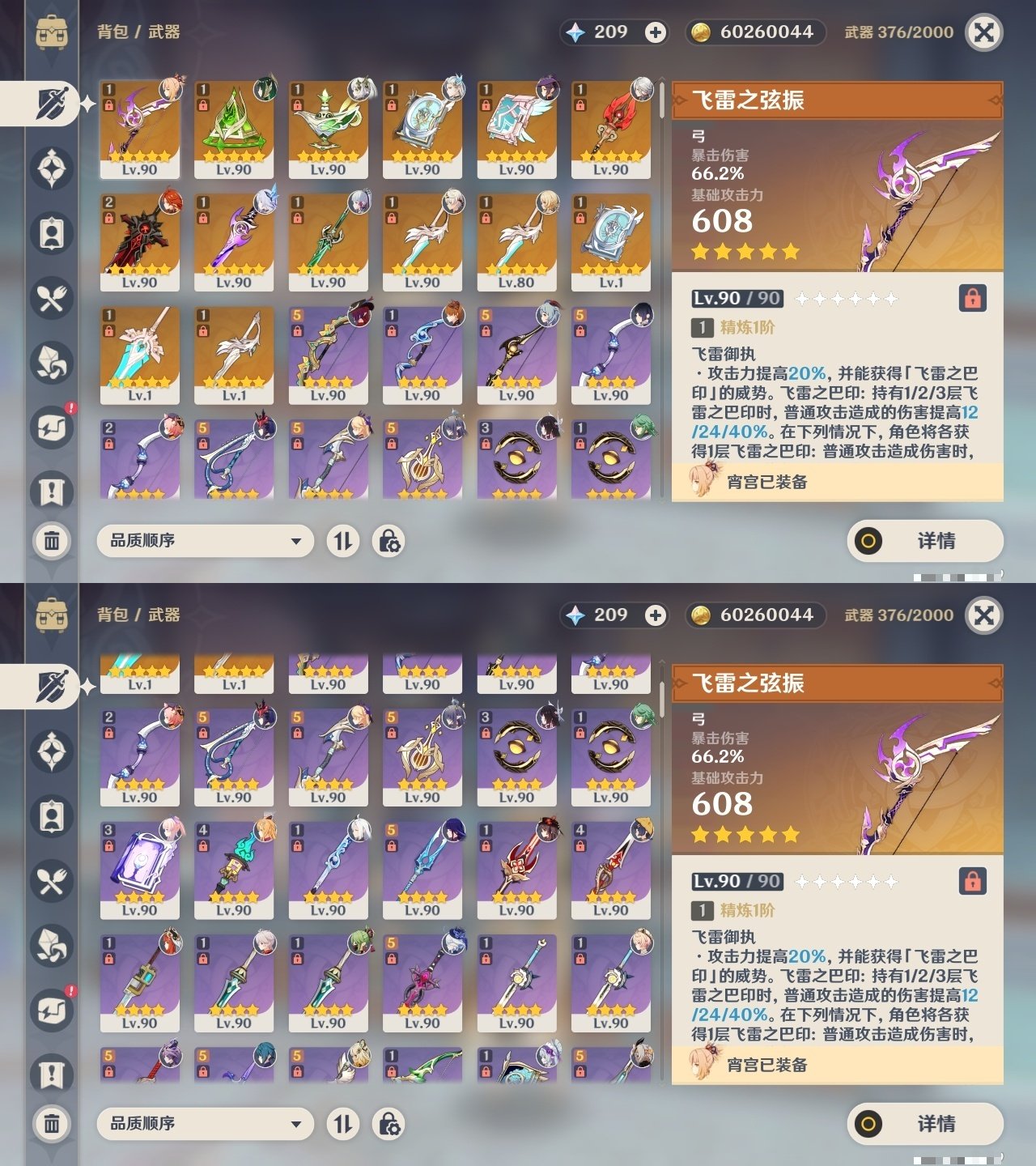Click the 详情 details button in lower panel
This screenshot has width=1036, height=1166.
pyautogui.click(x=925, y=1124)
